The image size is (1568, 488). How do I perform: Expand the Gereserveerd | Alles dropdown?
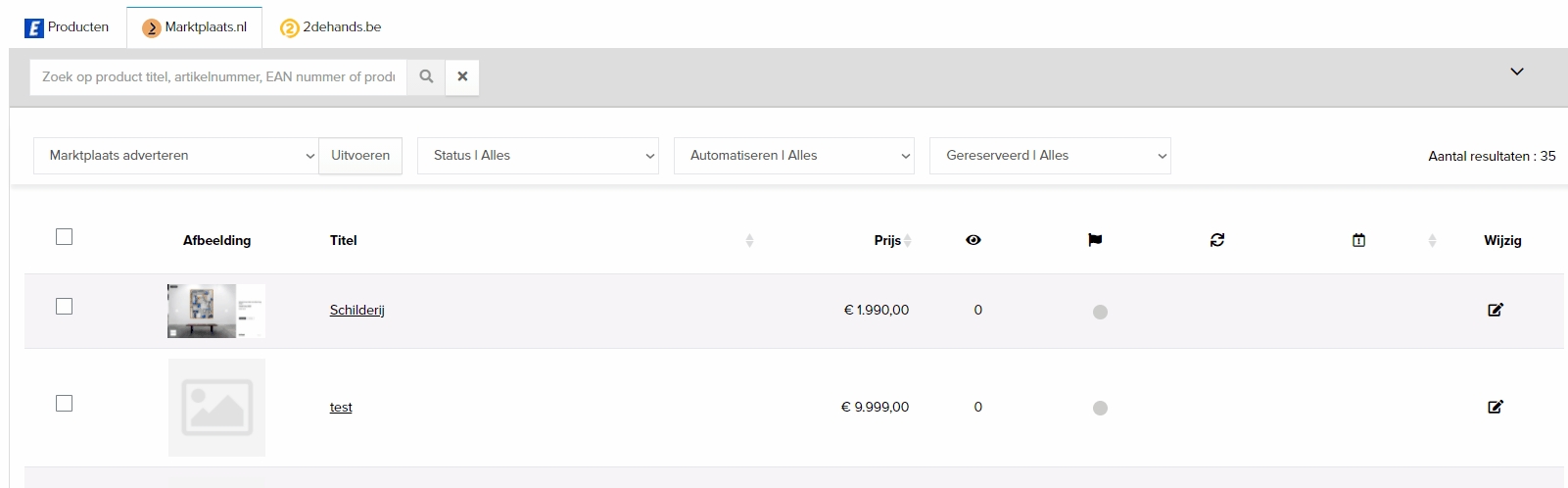1050,156
